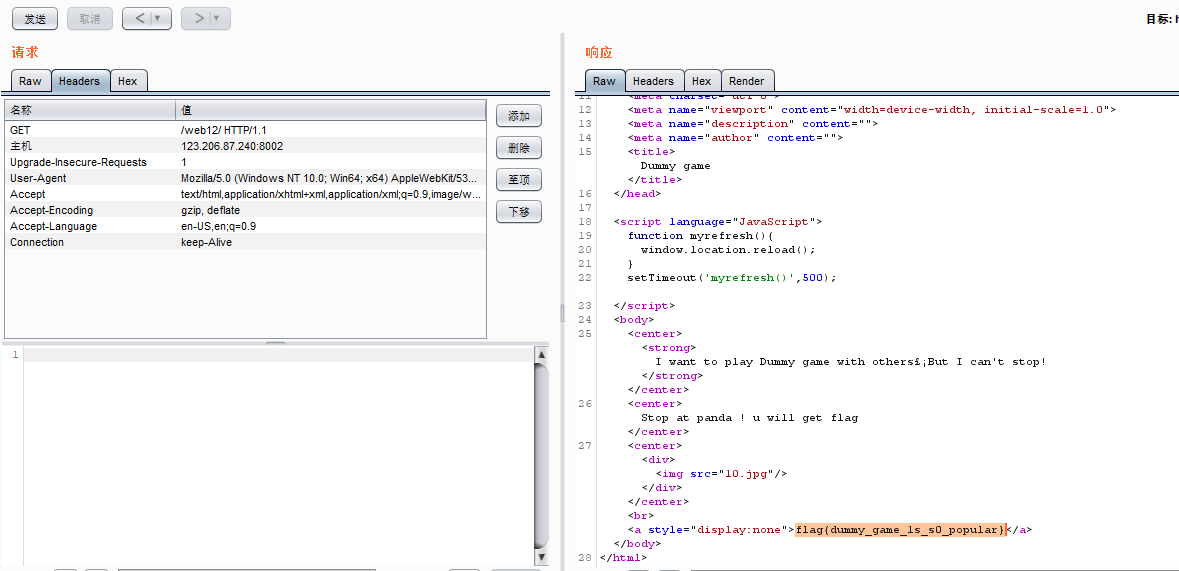The width and height of the screenshot is (1179, 571).
Task: Click the setTimeout('myrefresh()',500) line
Action: (x=732, y=278)
